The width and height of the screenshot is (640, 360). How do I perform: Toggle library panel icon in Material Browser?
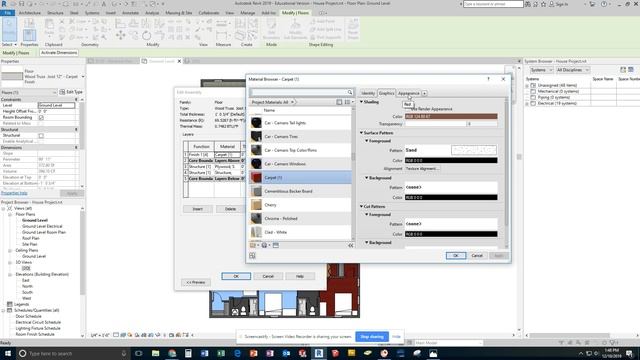pos(339,102)
